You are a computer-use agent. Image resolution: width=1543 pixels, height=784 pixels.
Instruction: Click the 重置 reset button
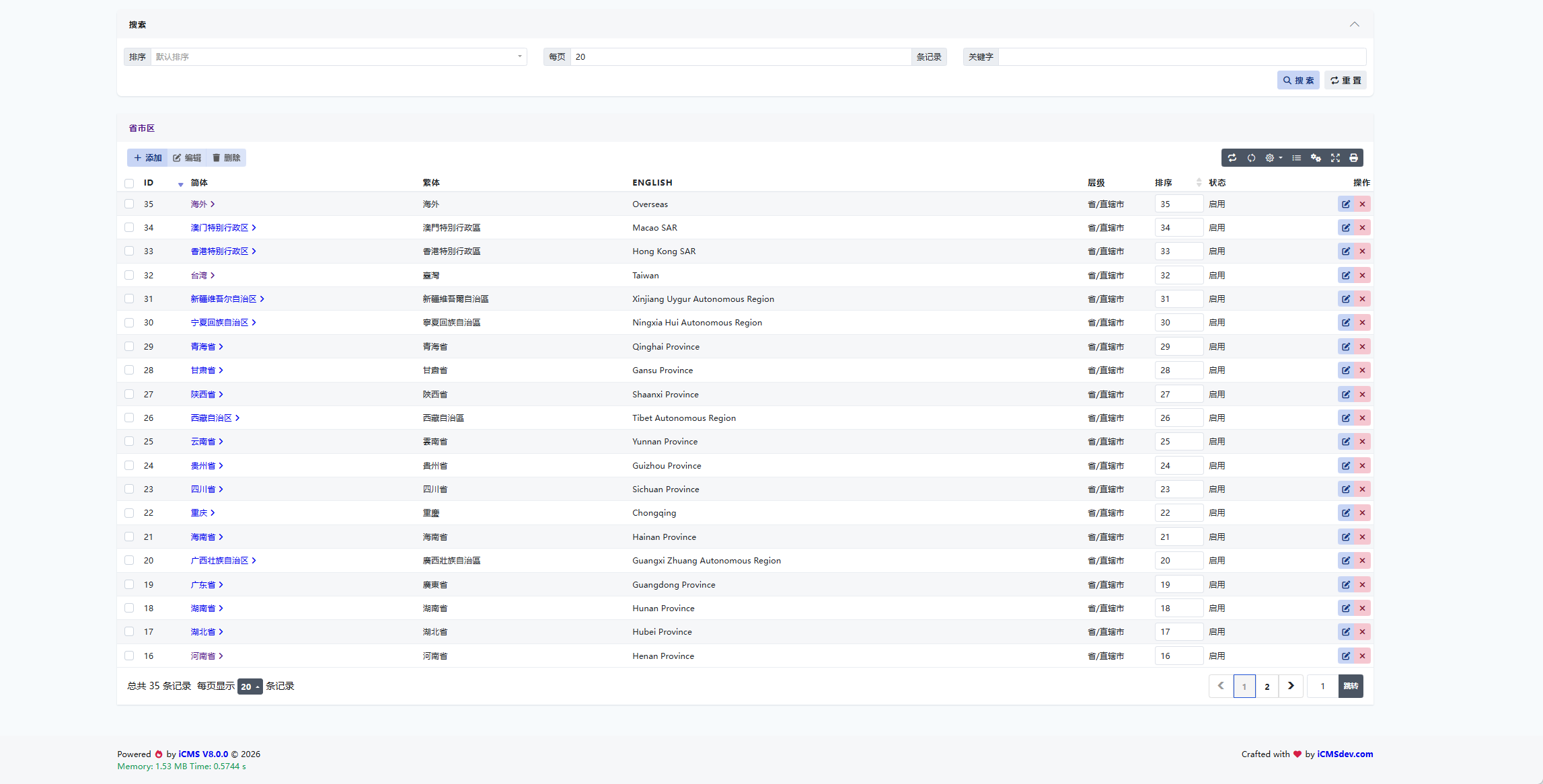point(1345,81)
